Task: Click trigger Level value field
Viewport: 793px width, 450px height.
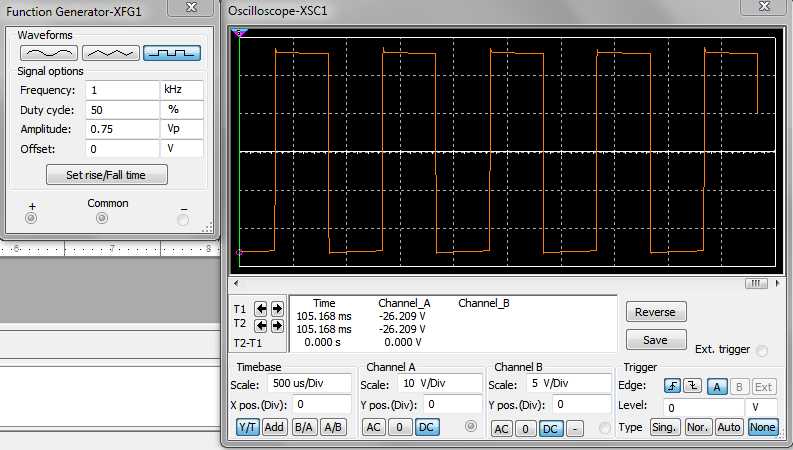Action: point(704,407)
